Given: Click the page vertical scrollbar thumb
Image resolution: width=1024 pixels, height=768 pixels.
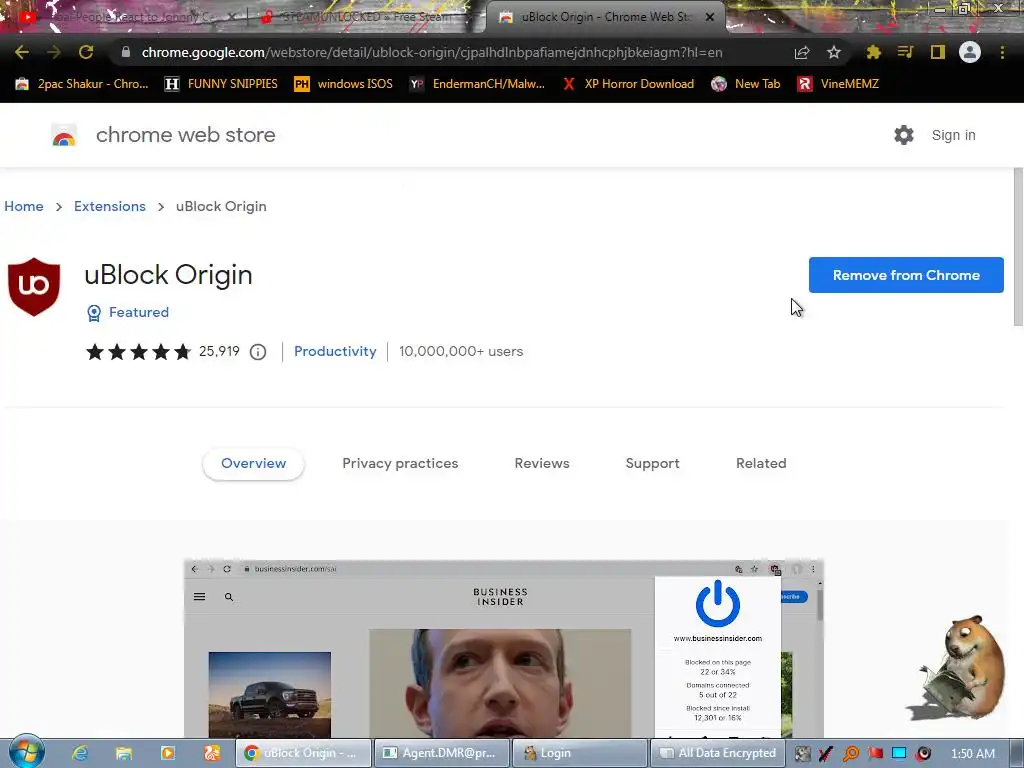Looking at the screenshot, I should pos(1018,247).
